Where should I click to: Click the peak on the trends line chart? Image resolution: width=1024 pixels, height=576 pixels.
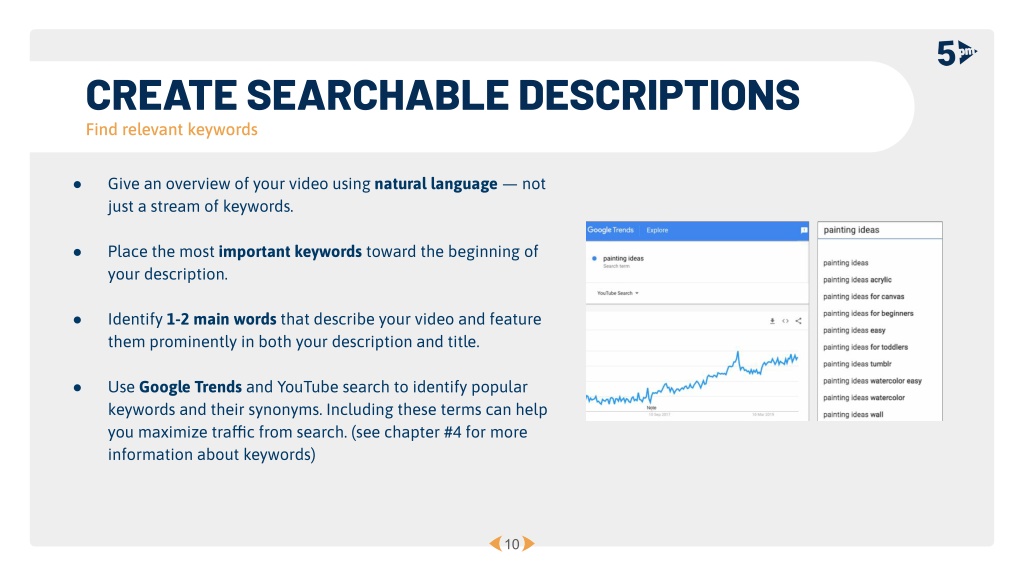pos(738,354)
